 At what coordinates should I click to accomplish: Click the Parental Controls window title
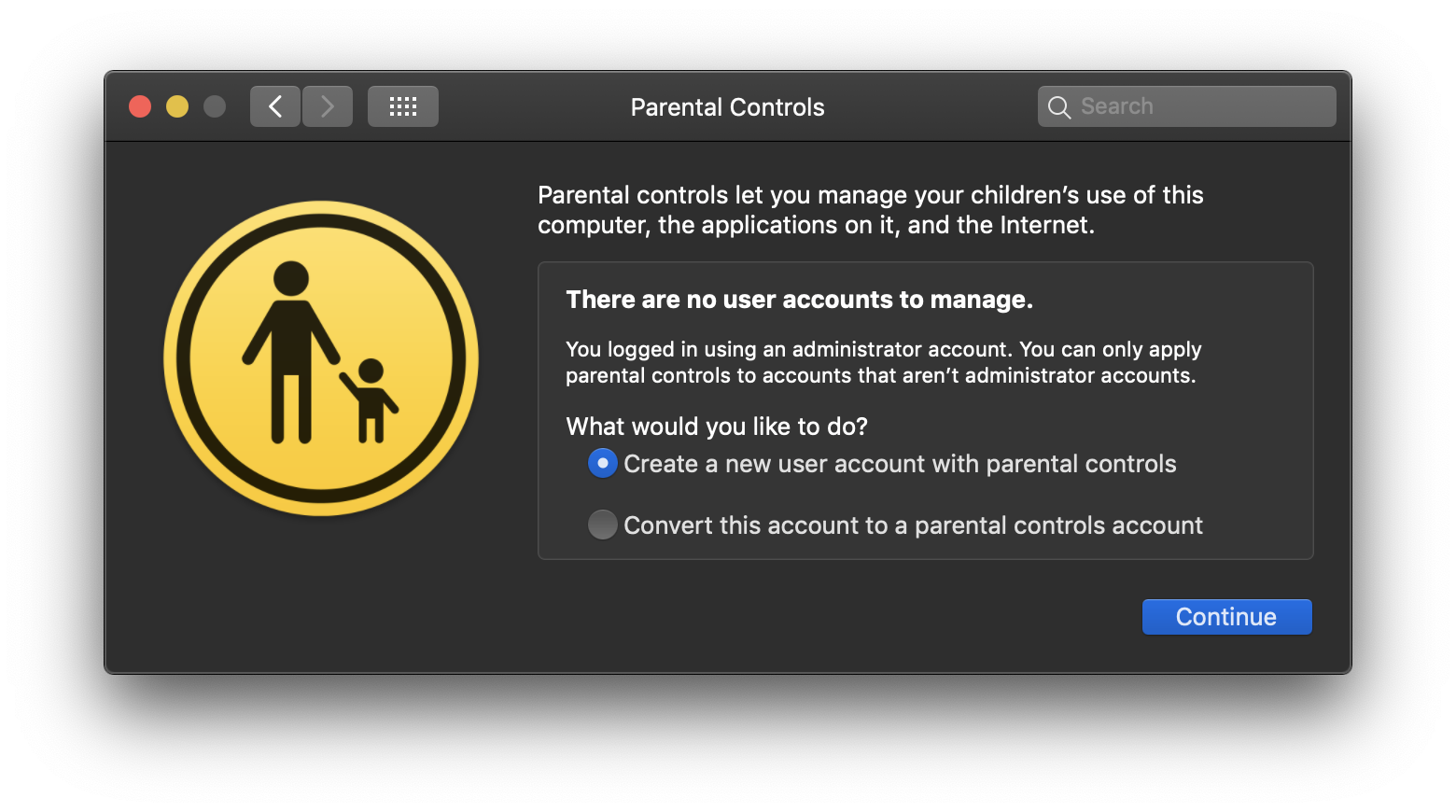coord(728,107)
